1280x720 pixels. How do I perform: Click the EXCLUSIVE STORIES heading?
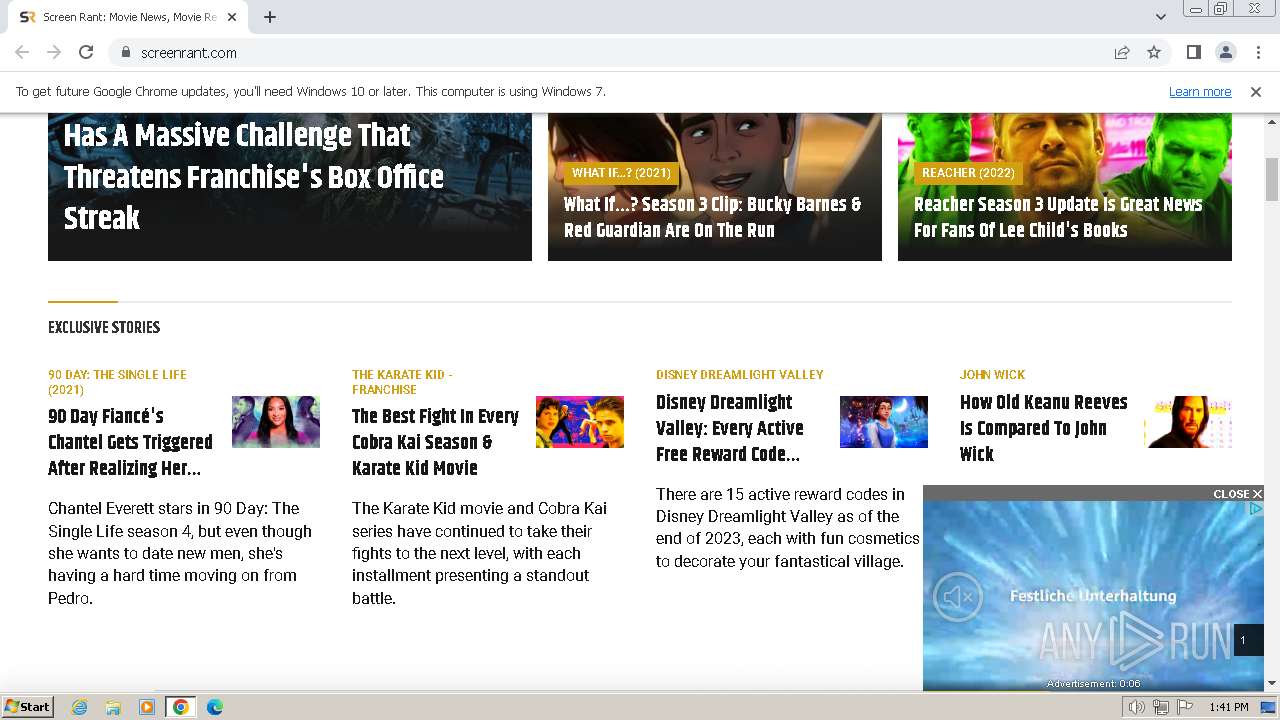(x=104, y=327)
